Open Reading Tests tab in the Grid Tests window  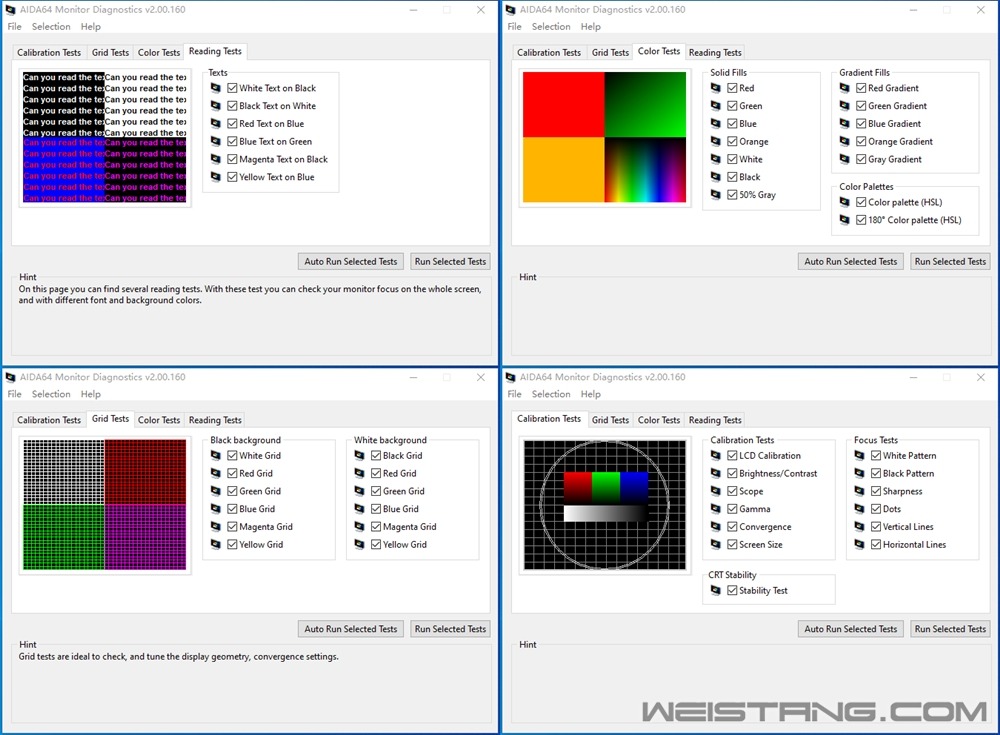(x=215, y=420)
